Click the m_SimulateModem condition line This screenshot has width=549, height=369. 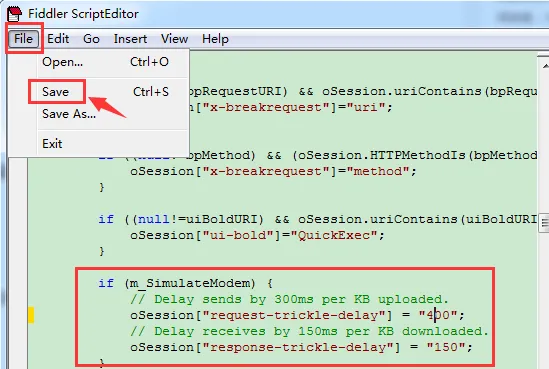pyautogui.click(x=186, y=283)
